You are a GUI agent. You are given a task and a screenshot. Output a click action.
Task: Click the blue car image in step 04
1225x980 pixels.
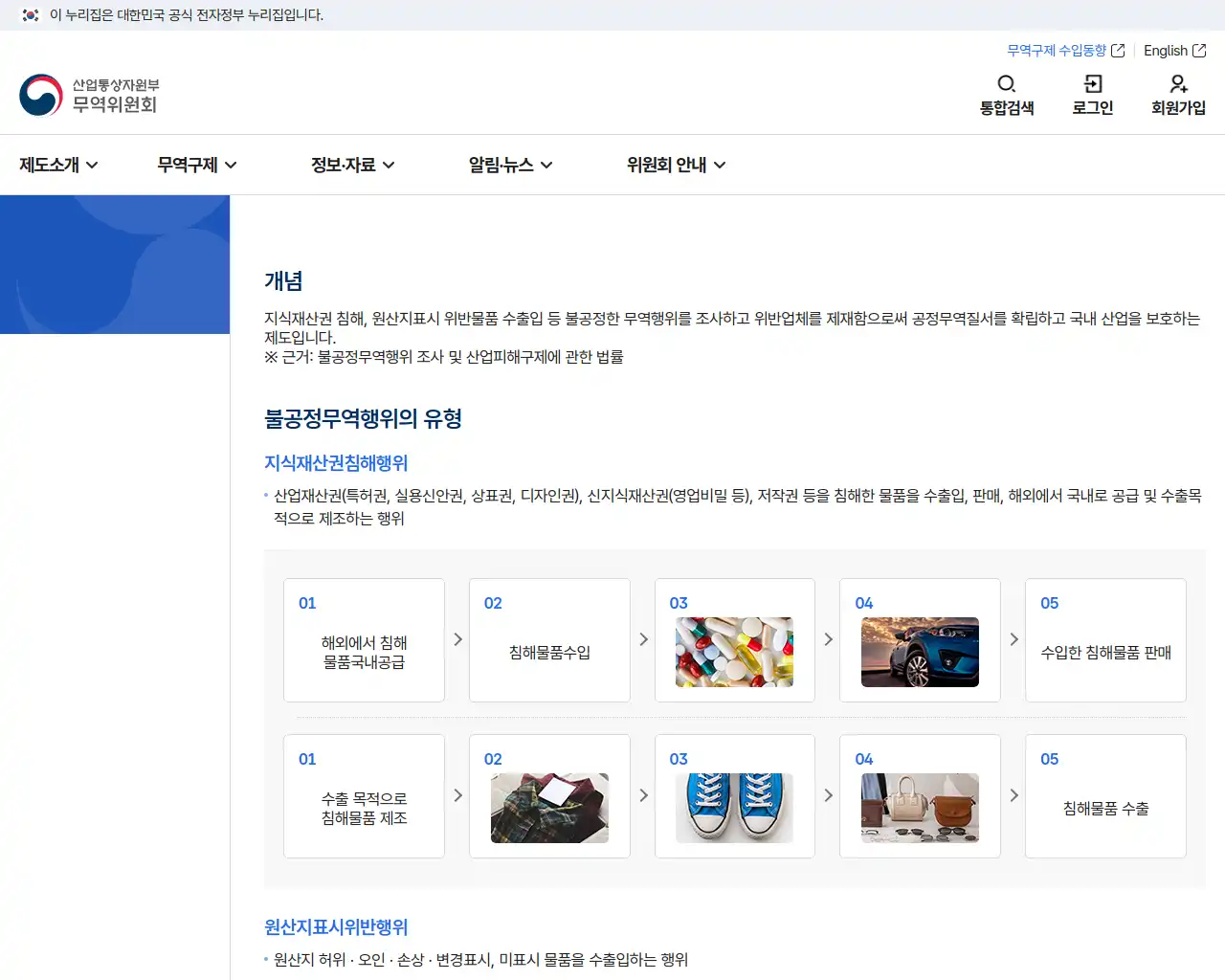click(920, 652)
